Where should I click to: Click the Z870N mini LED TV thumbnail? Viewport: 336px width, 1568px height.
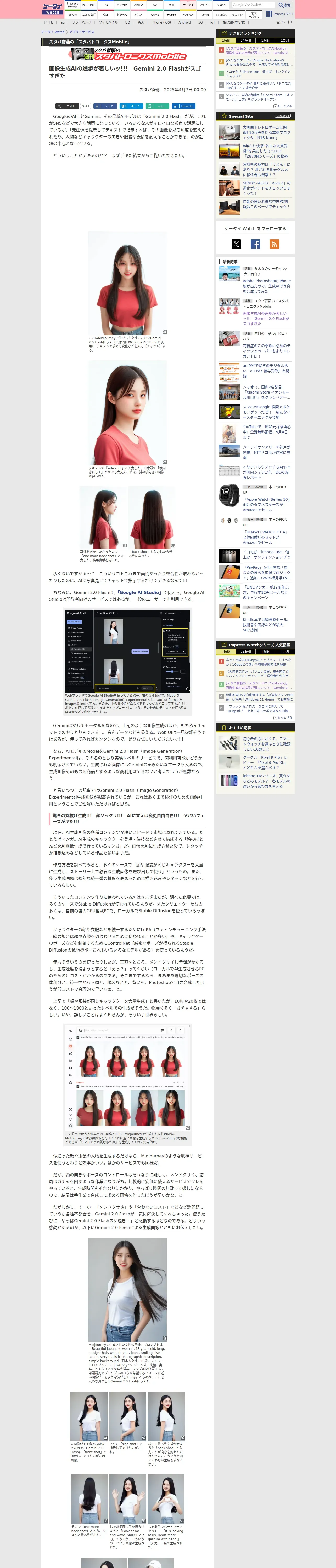tap(229, 151)
